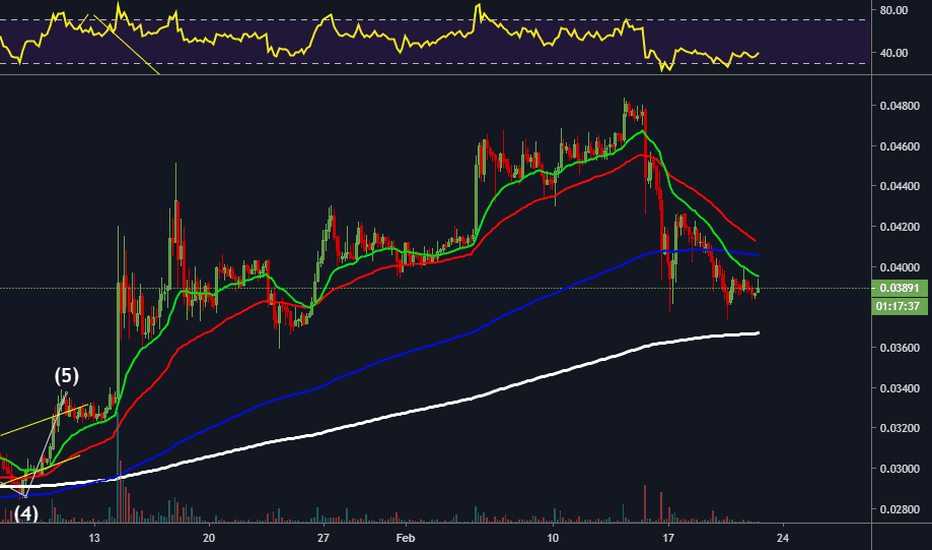
Task: Click the 0.04800 price axis label
Action: tap(899, 106)
